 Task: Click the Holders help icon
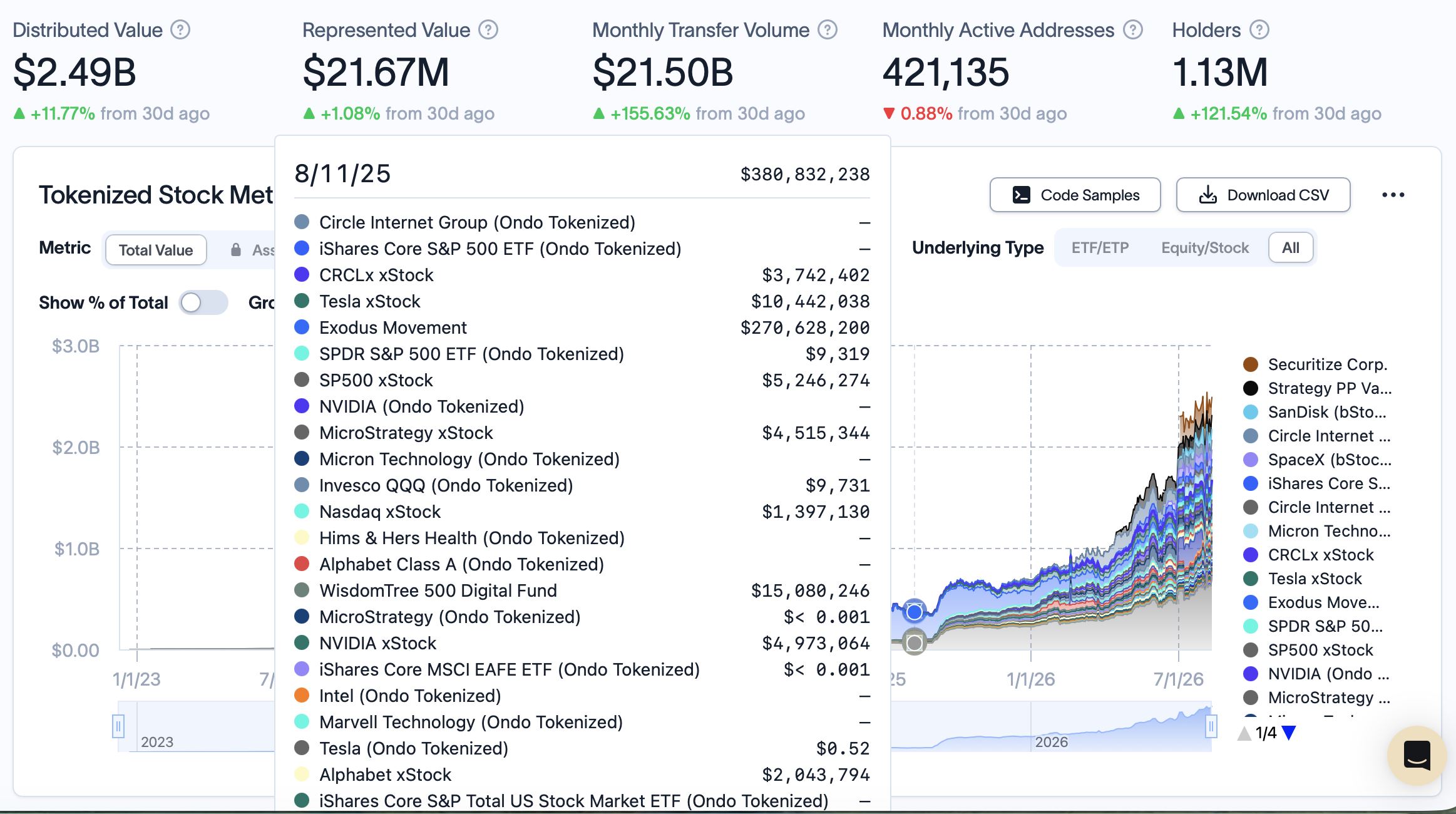coord(1259,30)
